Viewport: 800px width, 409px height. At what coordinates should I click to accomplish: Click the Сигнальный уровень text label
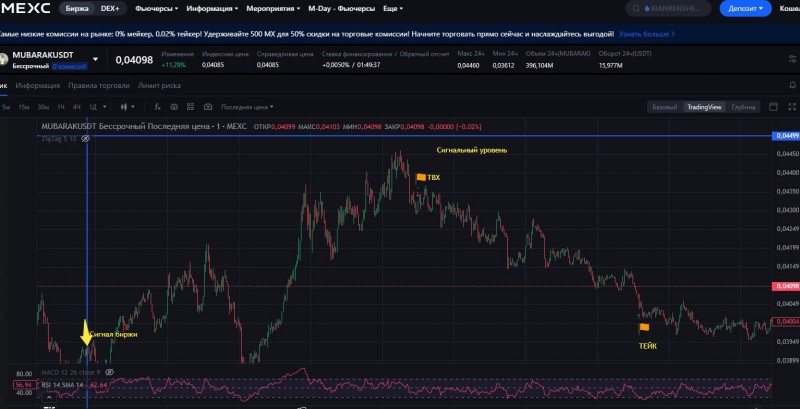(471, 150)
